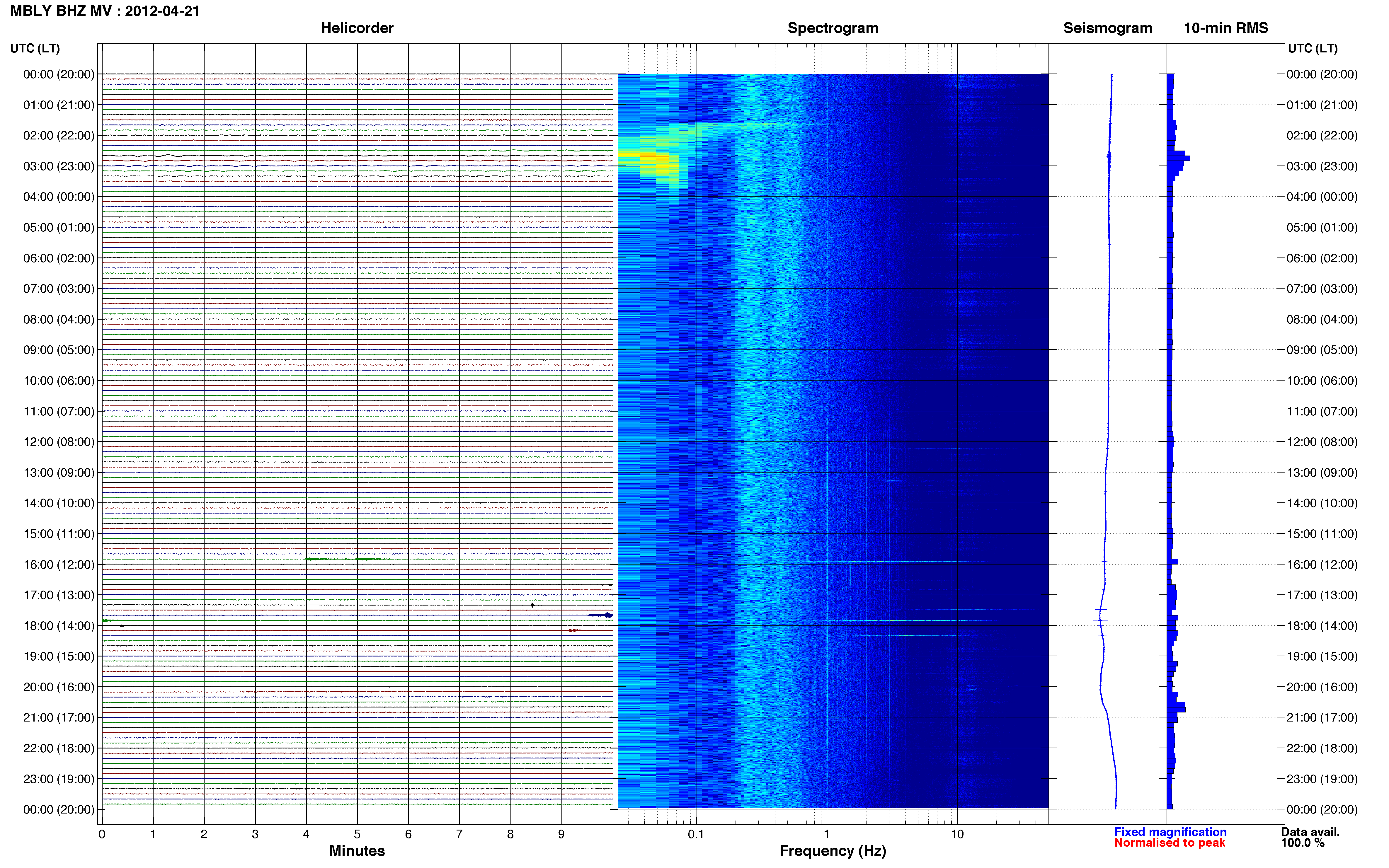This screenshot has height=868, width=1389.
Task: Click the '100.0 %' data availability value
Action: 1302,843
